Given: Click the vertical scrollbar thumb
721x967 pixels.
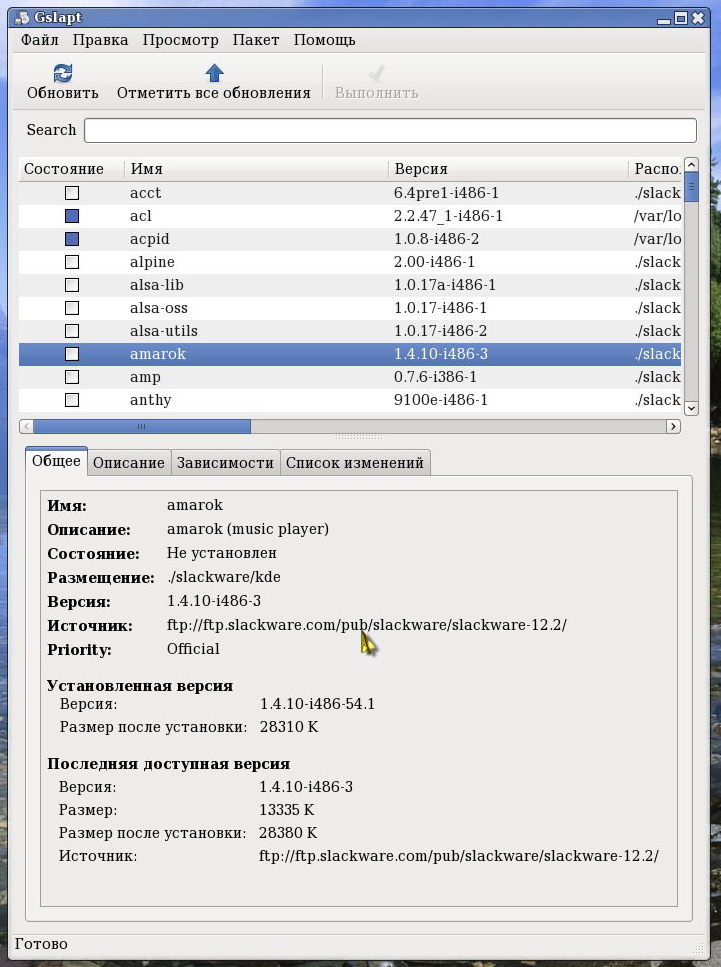Looking at the screenshot, I should pyautogui.click(x=691, y=187).
